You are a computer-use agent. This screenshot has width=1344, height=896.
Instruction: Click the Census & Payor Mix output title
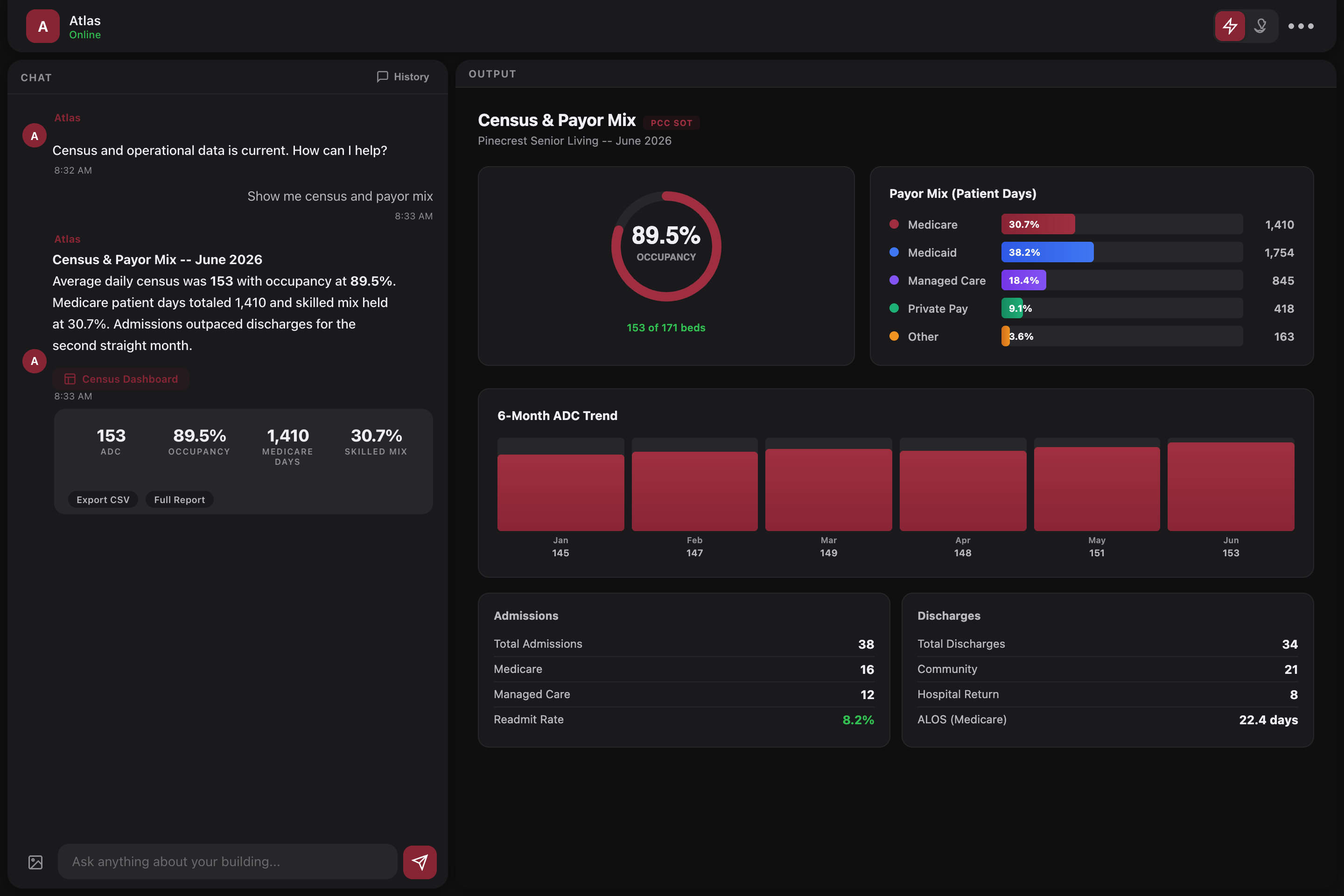click(x=557, y=120)
